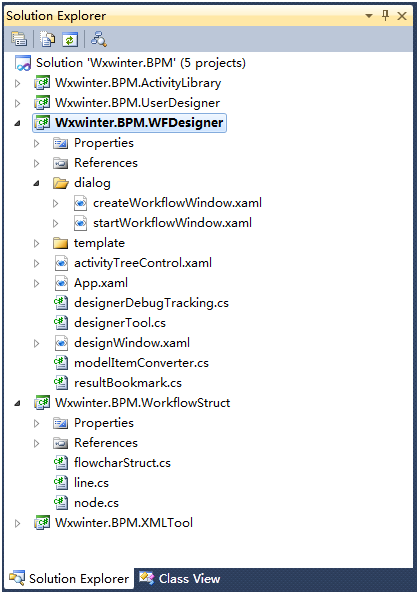Click the activityTreeControl.xaml file icon
This screenshot has height=594, width=419.
click(61, 263)
